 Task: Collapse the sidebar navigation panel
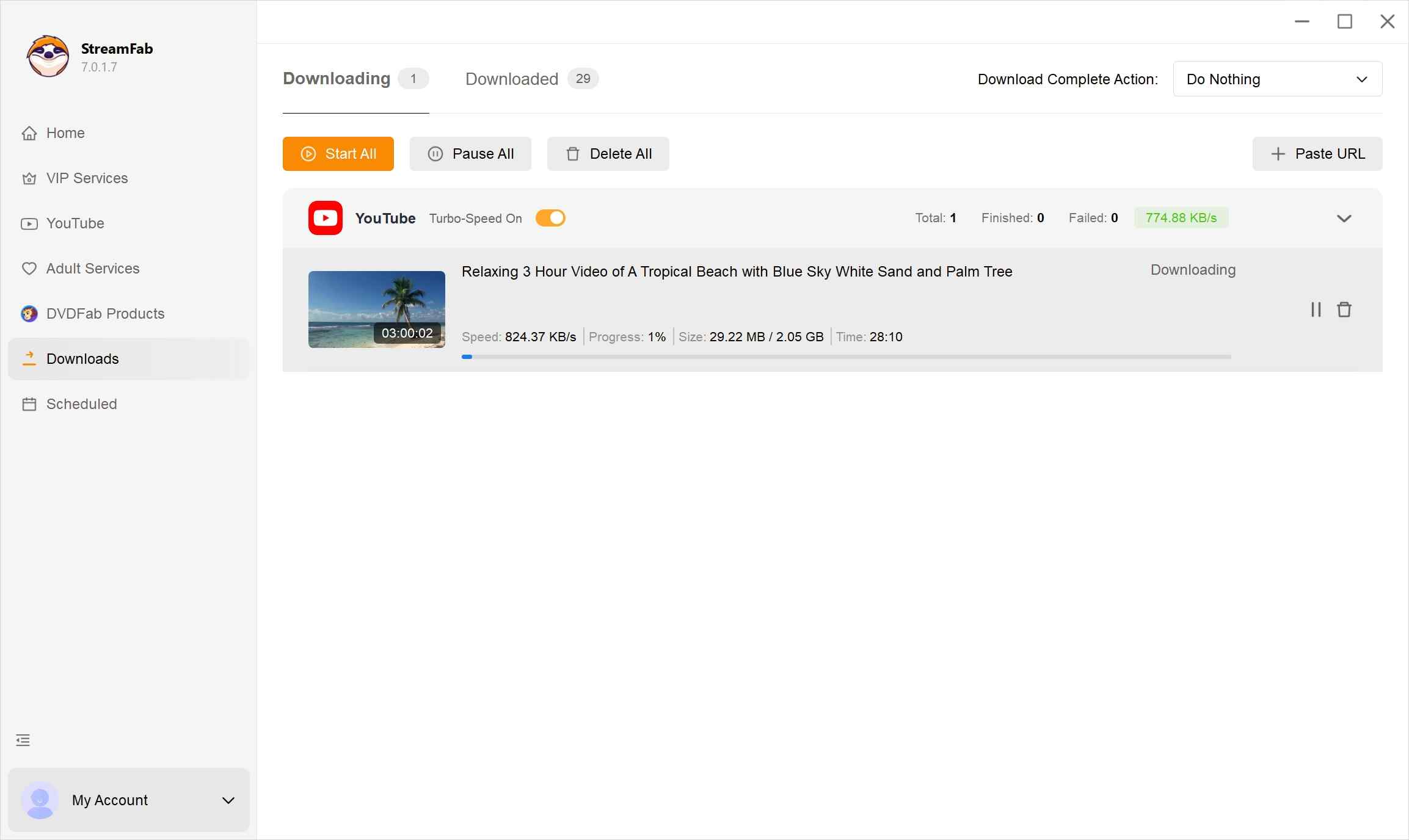[x=23, y=740]
